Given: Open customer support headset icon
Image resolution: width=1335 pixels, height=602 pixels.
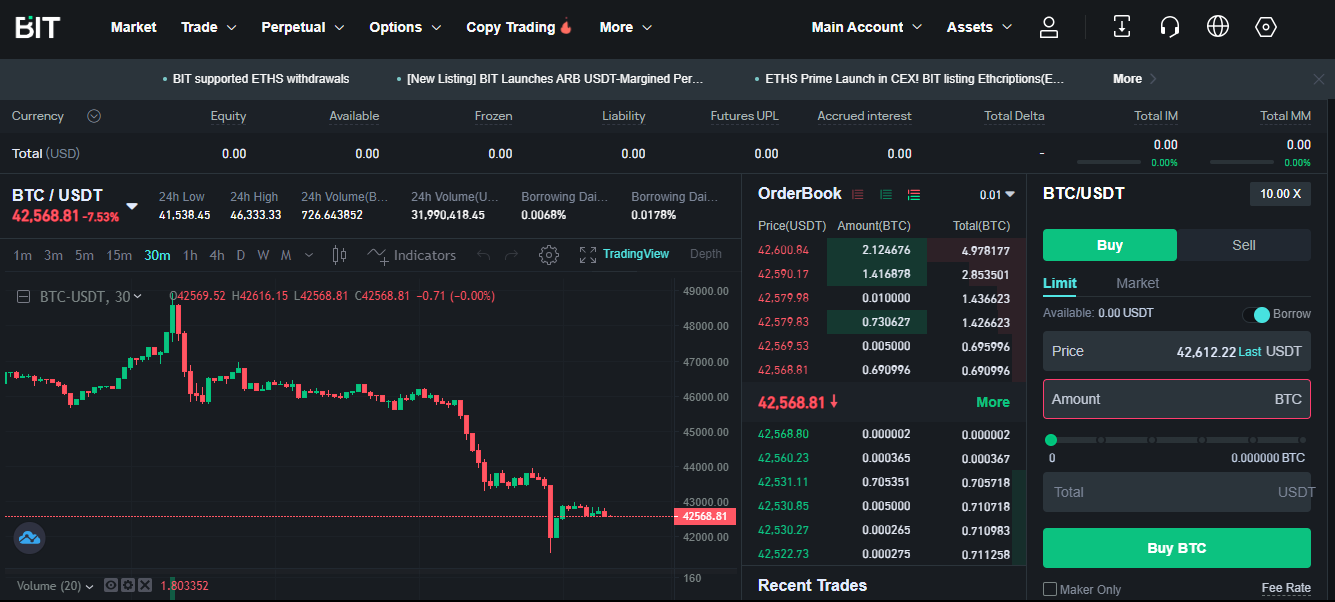Looking at the screenshot, I should (1170, 27).
